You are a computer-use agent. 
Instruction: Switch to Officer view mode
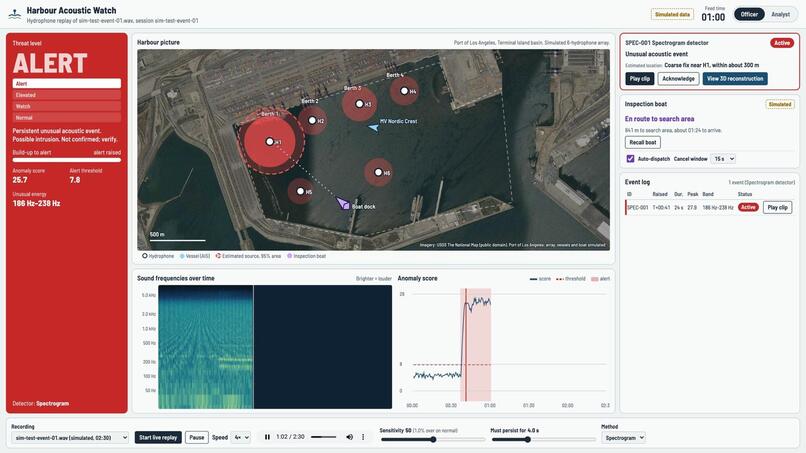coord(749,14)
